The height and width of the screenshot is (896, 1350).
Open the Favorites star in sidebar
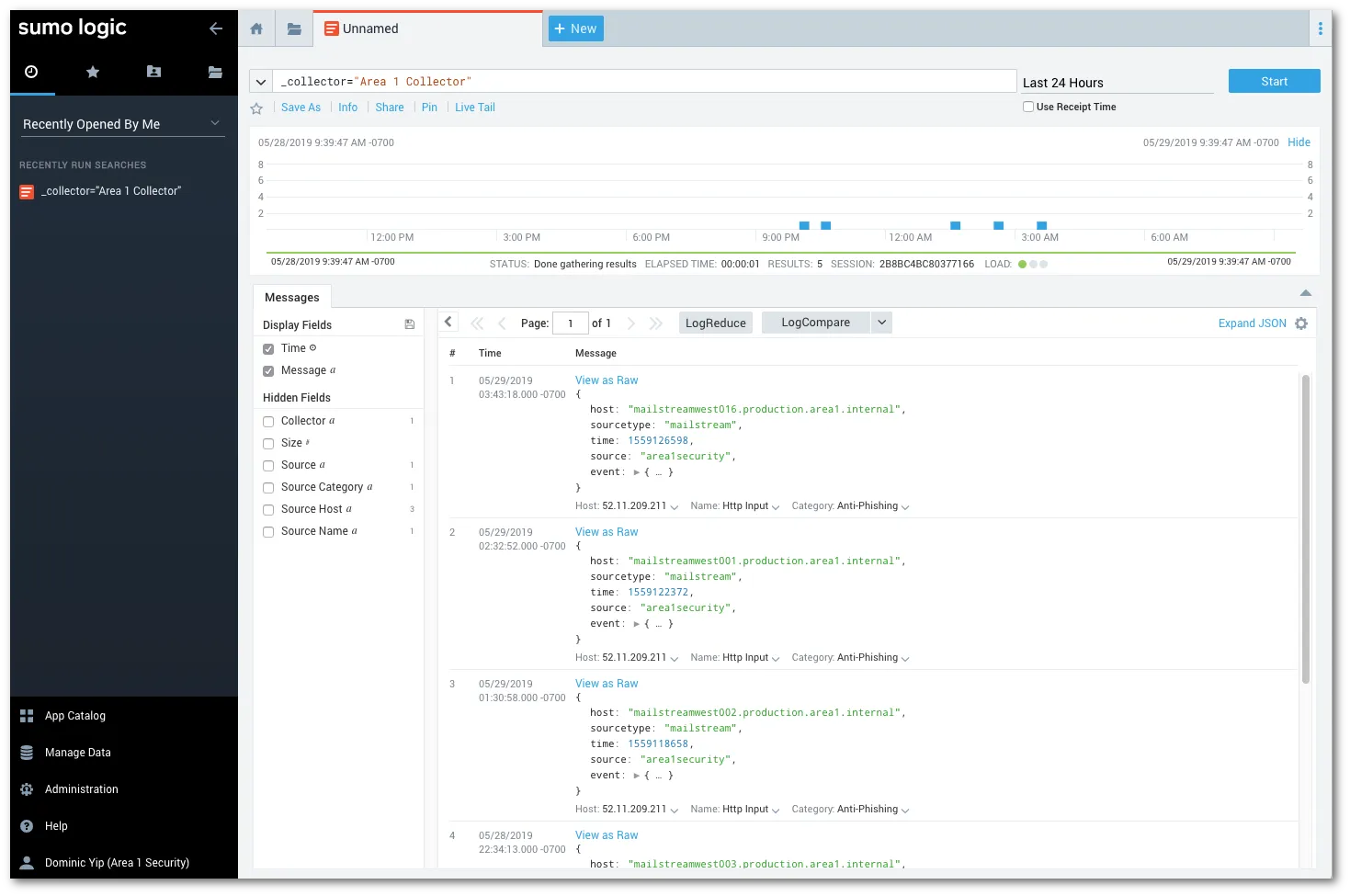pos(93,72)
